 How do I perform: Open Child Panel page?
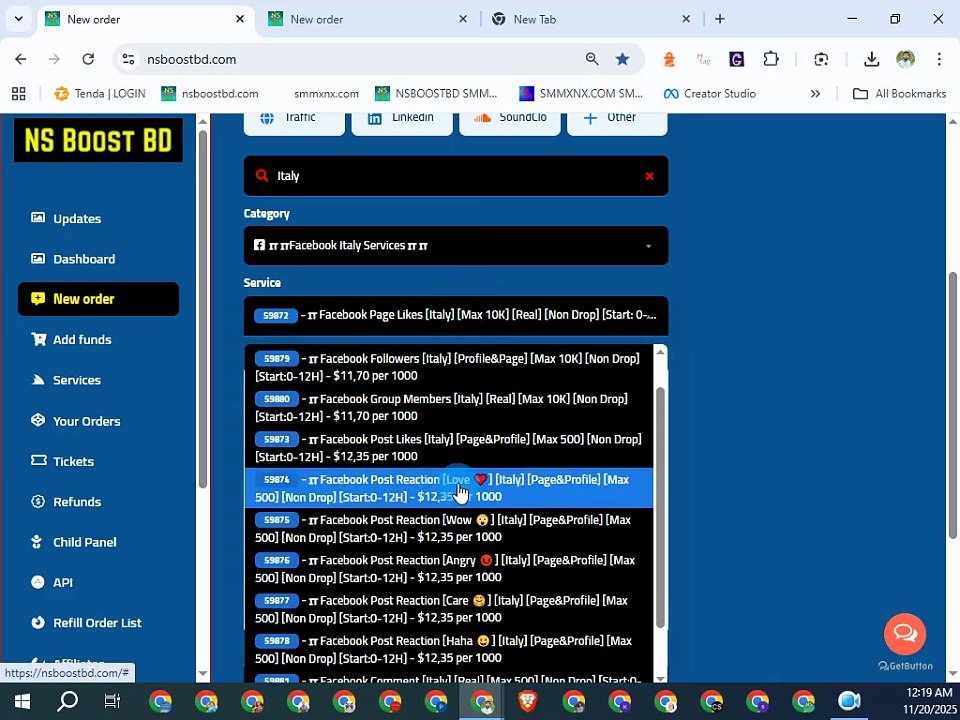[73, 542]
